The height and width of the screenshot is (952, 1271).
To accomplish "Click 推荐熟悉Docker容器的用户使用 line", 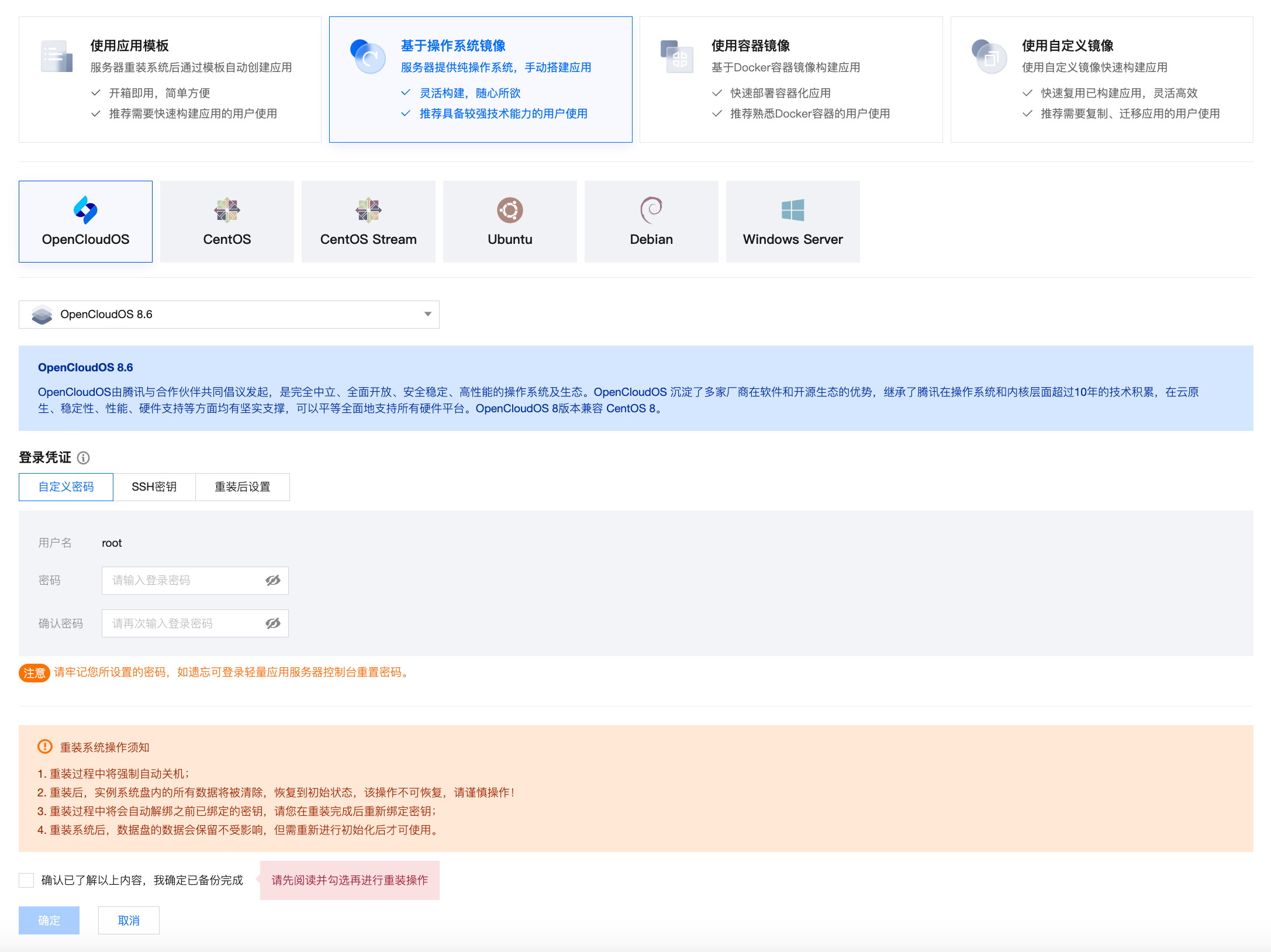I will tap(810, 113).
